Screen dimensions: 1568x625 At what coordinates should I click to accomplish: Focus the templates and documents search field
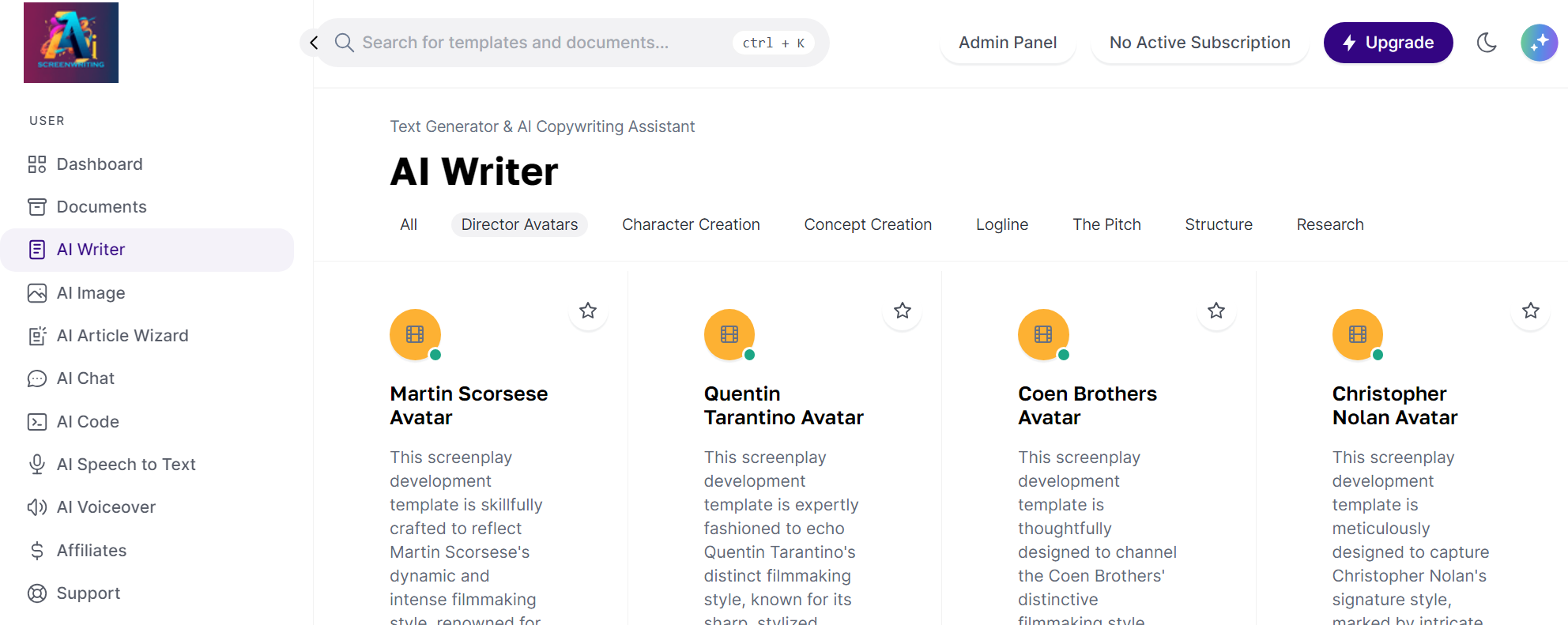point(572,43)
